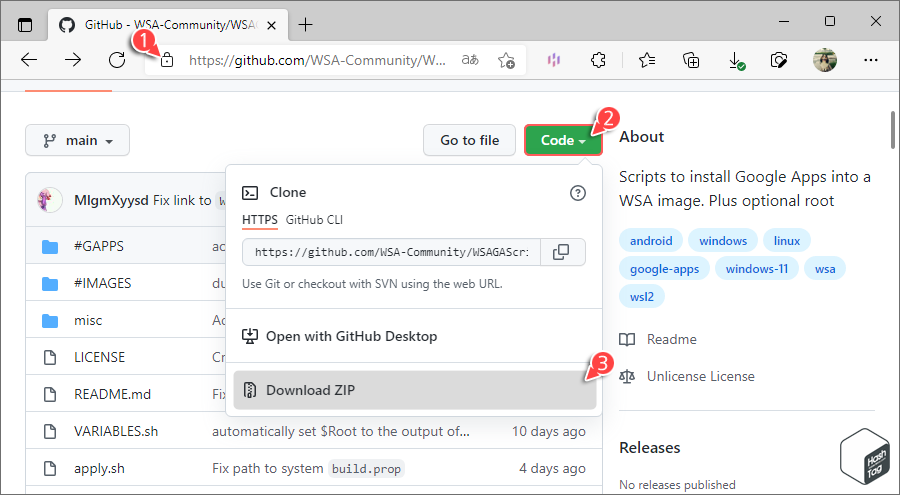900x495 pixels.
Task: Select the wsa topic tag
Action: (x=825, y=269)
